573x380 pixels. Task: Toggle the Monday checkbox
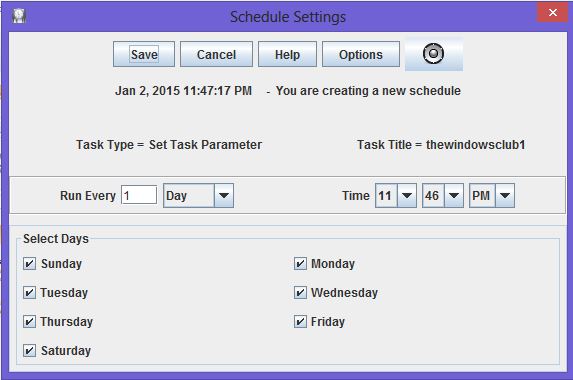[300, 263]
